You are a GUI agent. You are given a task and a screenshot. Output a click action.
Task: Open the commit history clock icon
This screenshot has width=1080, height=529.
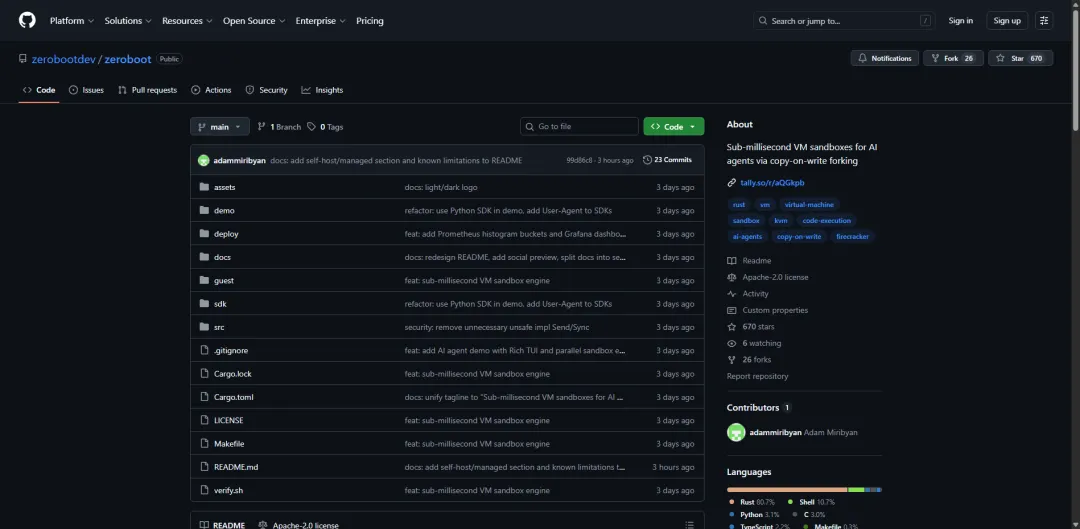pyautogui.click(x=647, y=160)
